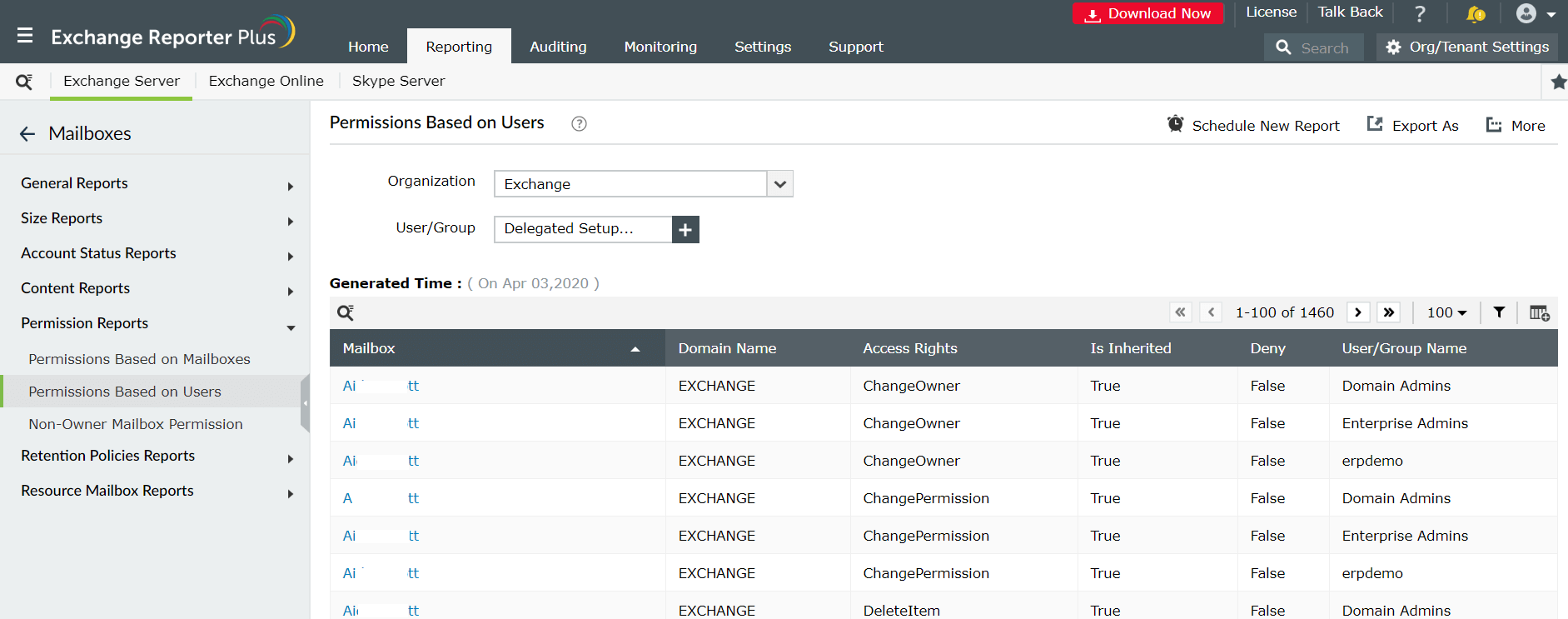
Task: Select the Exchange Online sub-tab
Action: pos(266,82)
